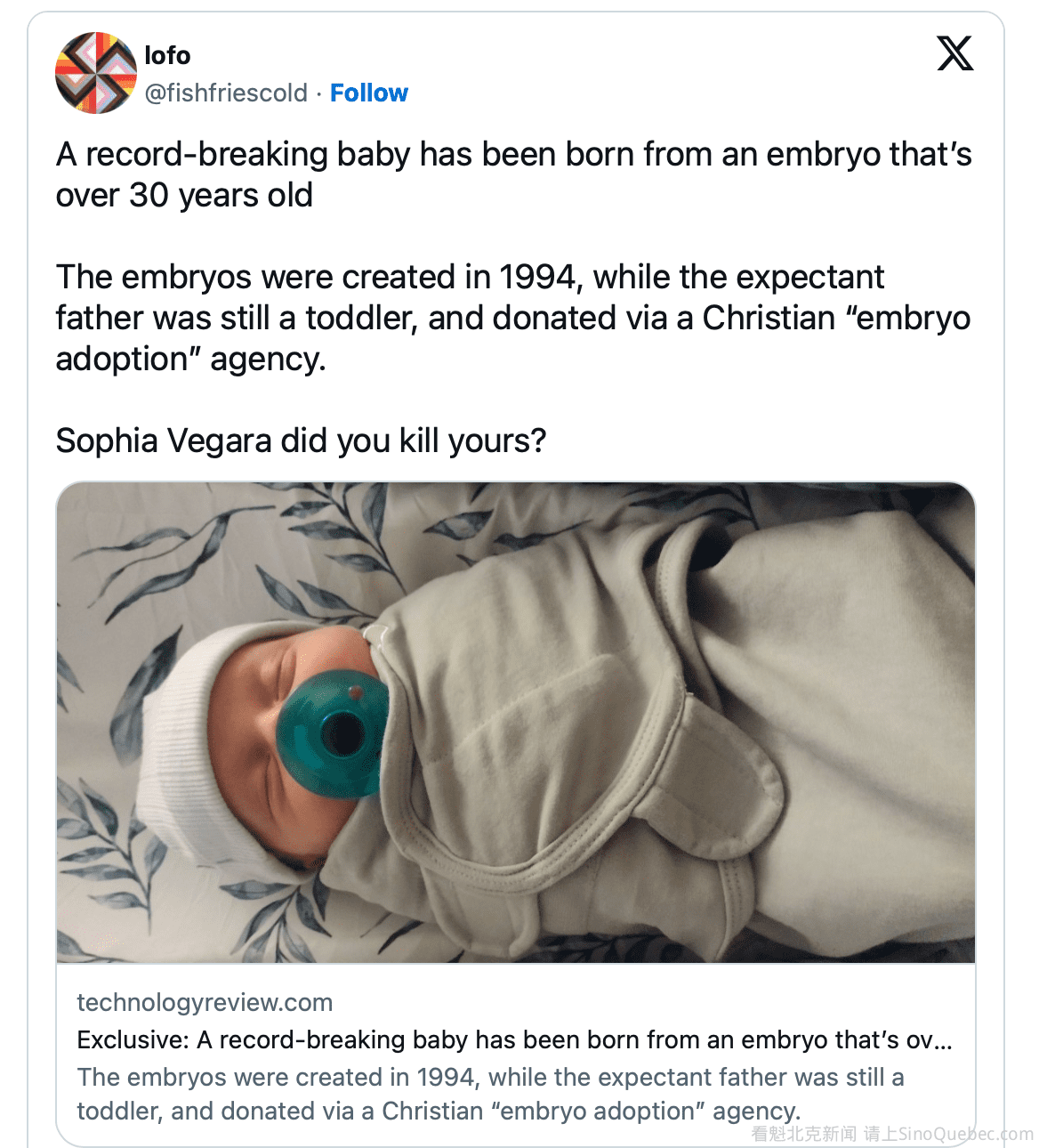Click the display name "lofo"
This screenshot has height=1148, width=1039.
pos(167,55)
